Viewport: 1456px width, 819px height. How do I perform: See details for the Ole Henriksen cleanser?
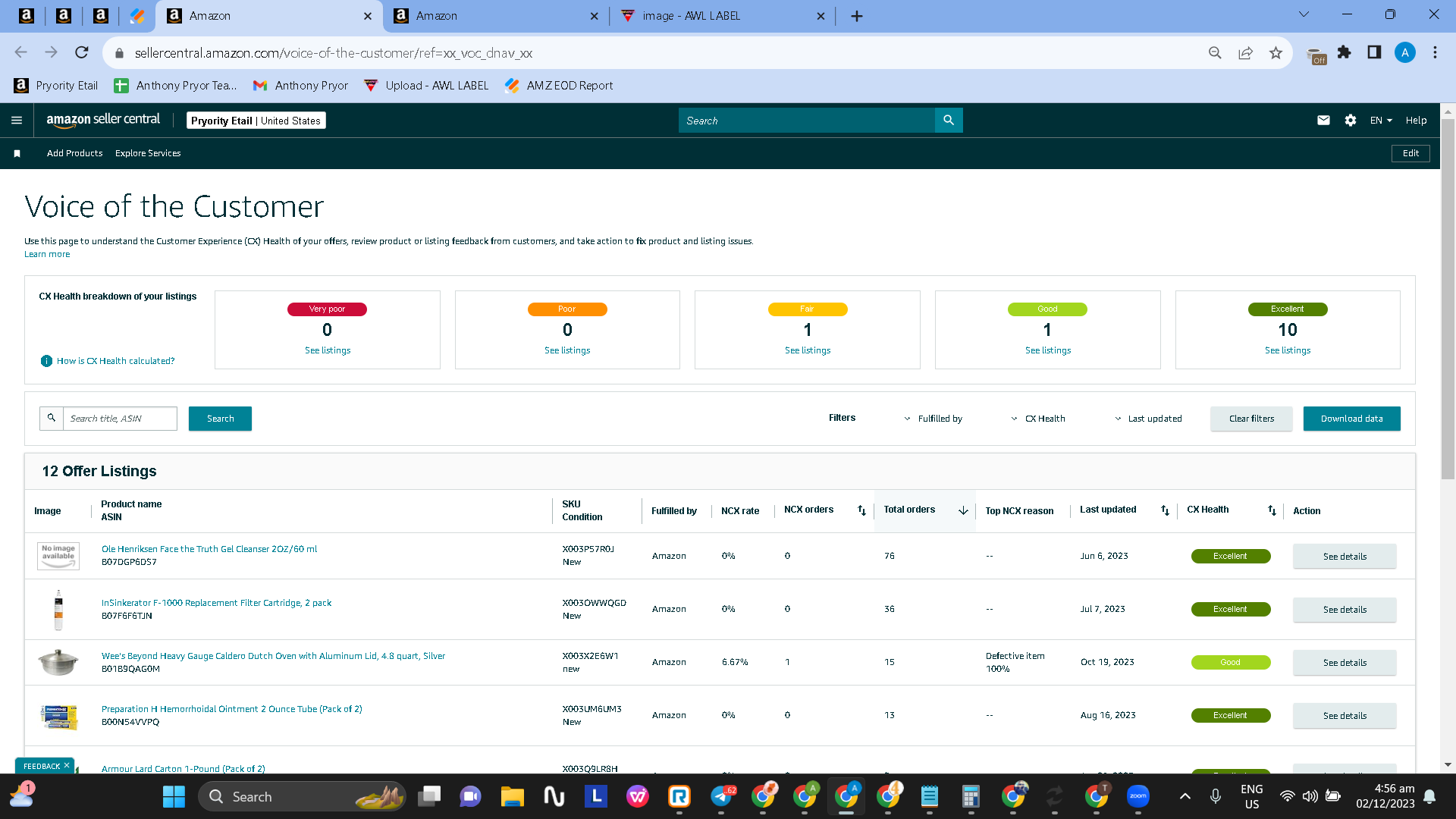tap(1345, 556)
